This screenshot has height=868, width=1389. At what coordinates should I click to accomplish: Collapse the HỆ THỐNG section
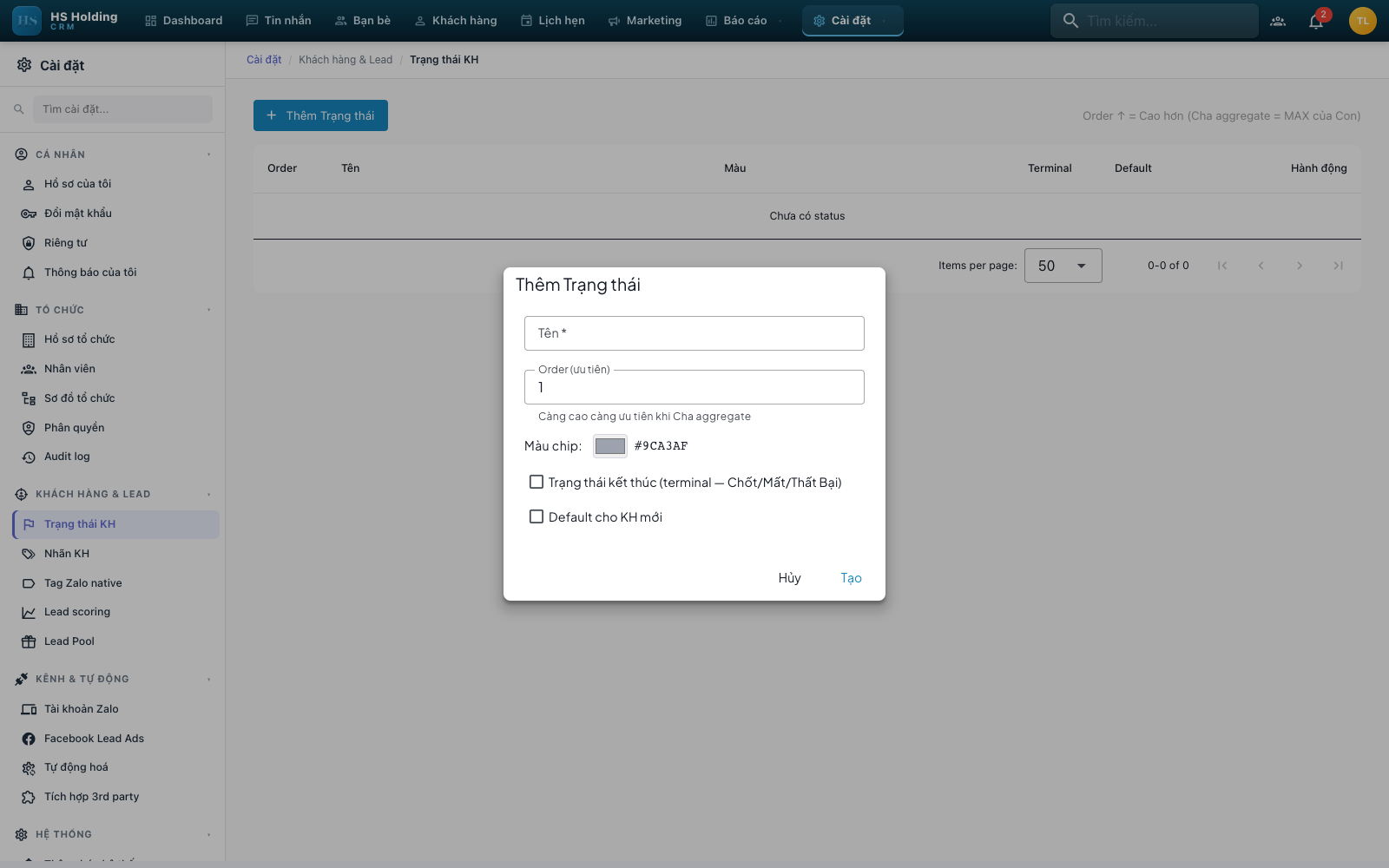(x=209, y=835)
